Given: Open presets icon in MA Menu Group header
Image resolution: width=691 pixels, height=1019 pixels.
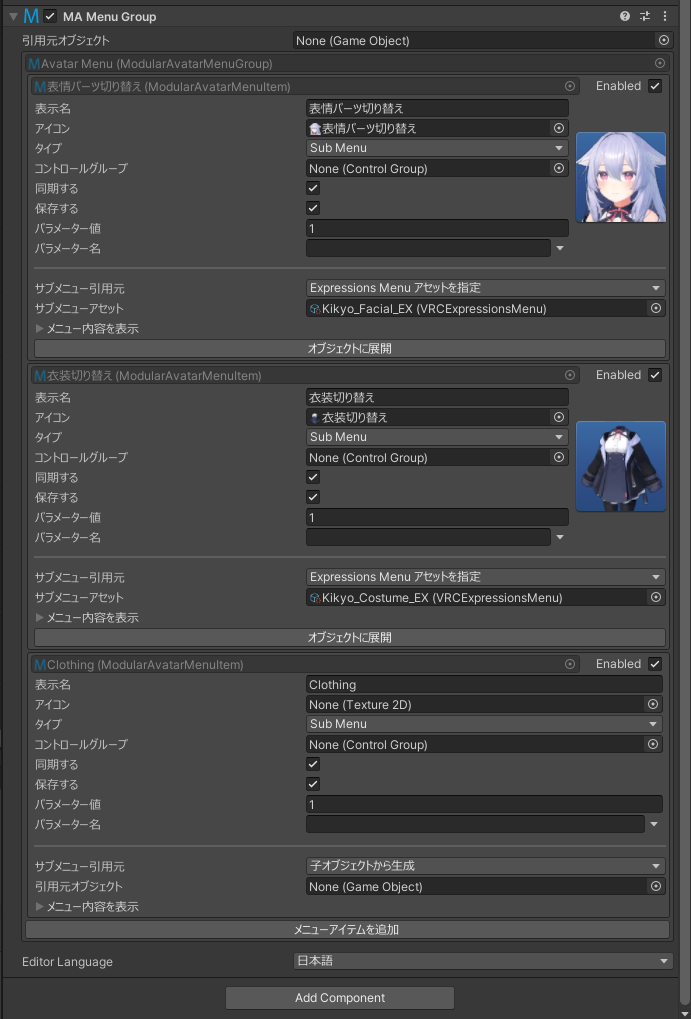Looking at the screenshot, I should coord(645,16).
